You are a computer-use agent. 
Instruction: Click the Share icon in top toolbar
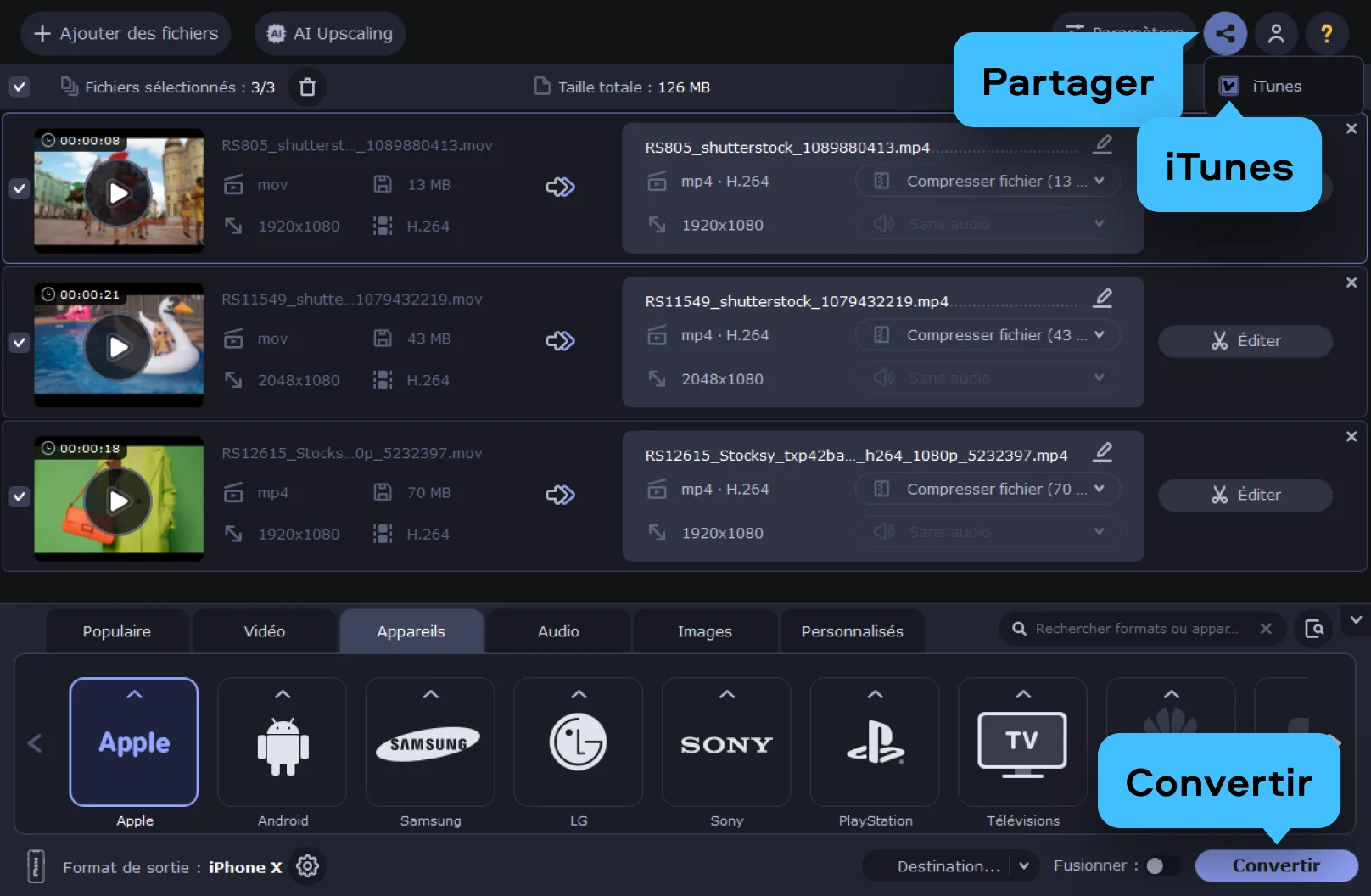(1224, 34)
